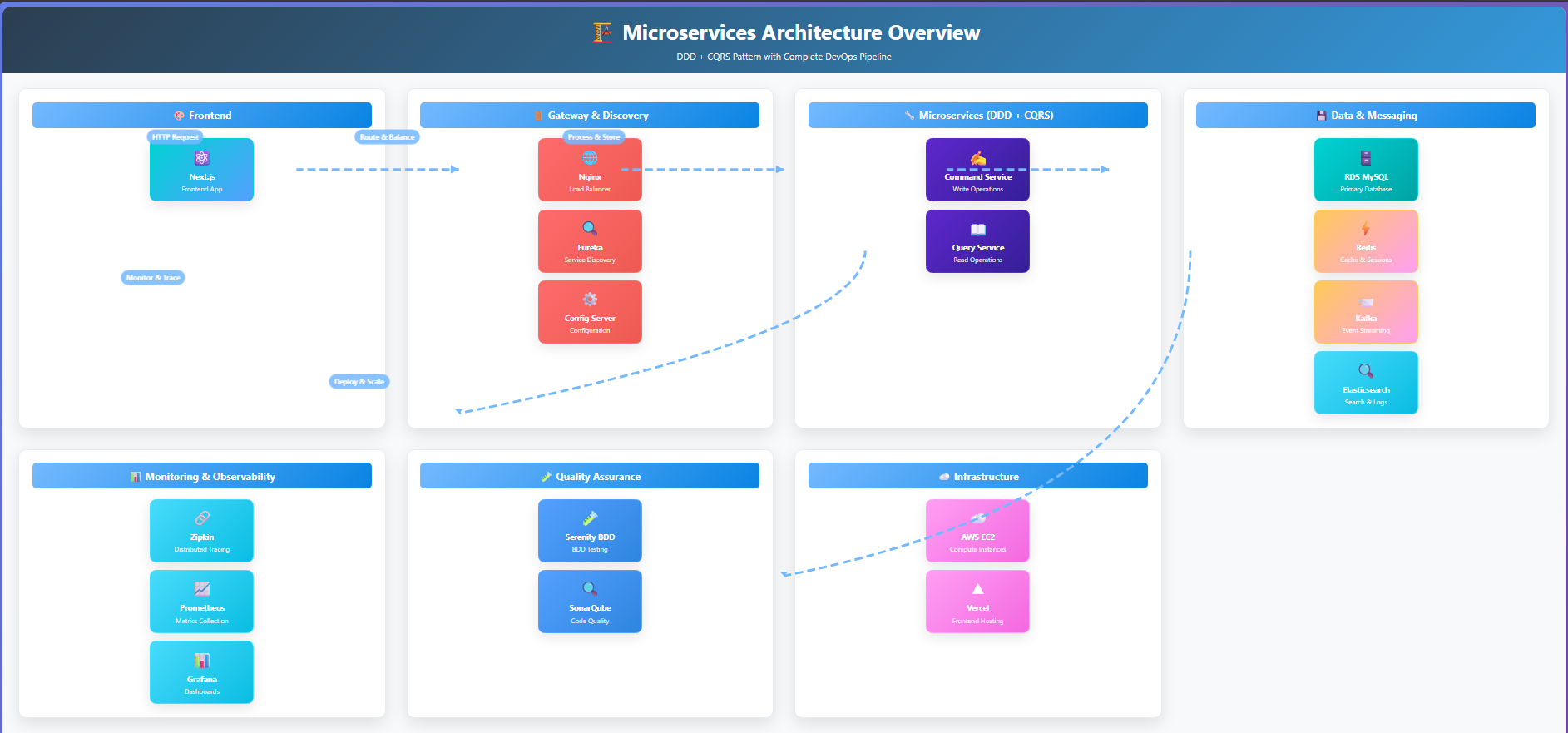The width and height of the screenshot is (1568, 733).
Task: Select the Infrastructure section header
Action: (978, 476)
